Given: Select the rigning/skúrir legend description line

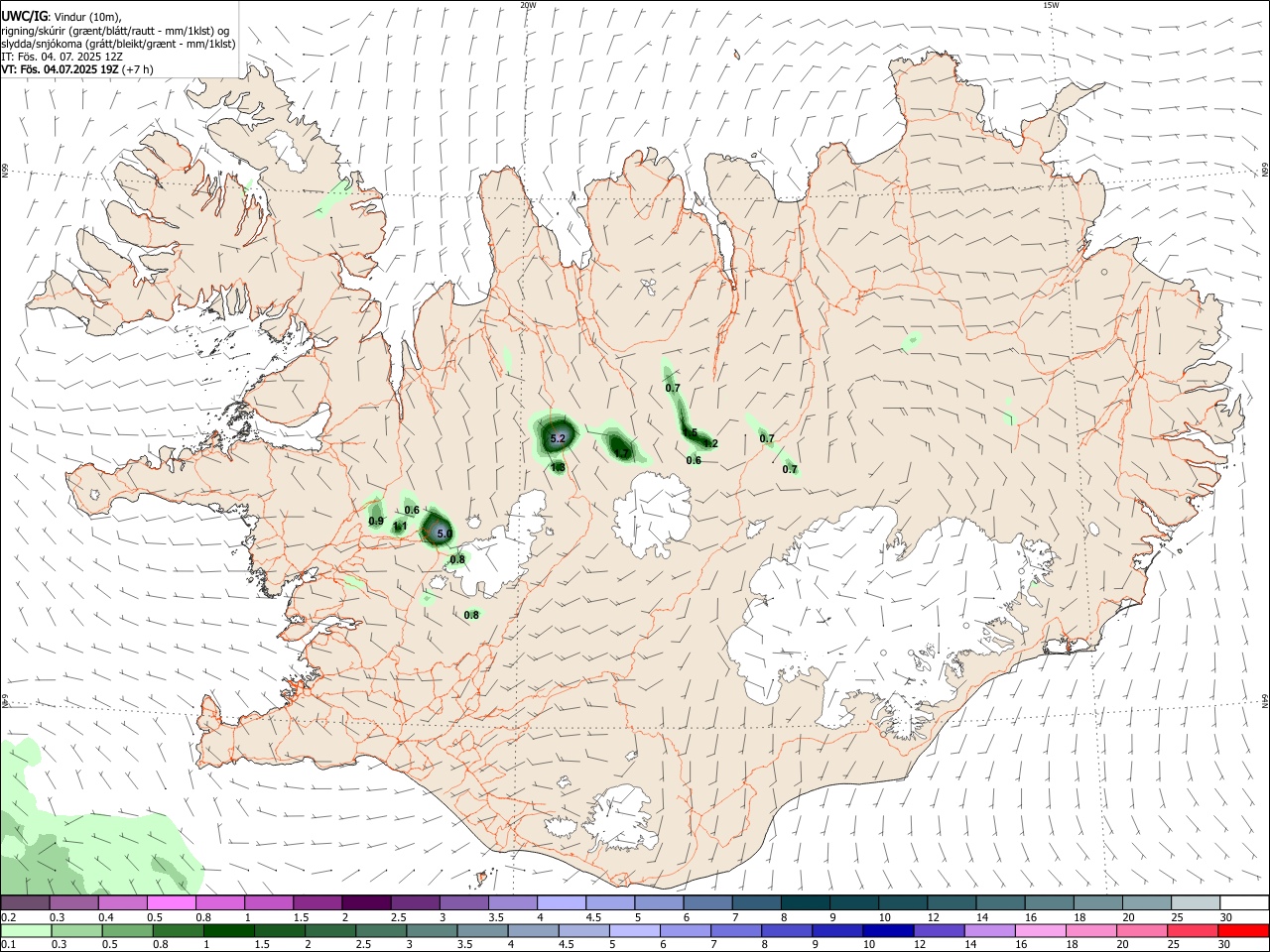Looking at the screenshot, I should [116, 30].
